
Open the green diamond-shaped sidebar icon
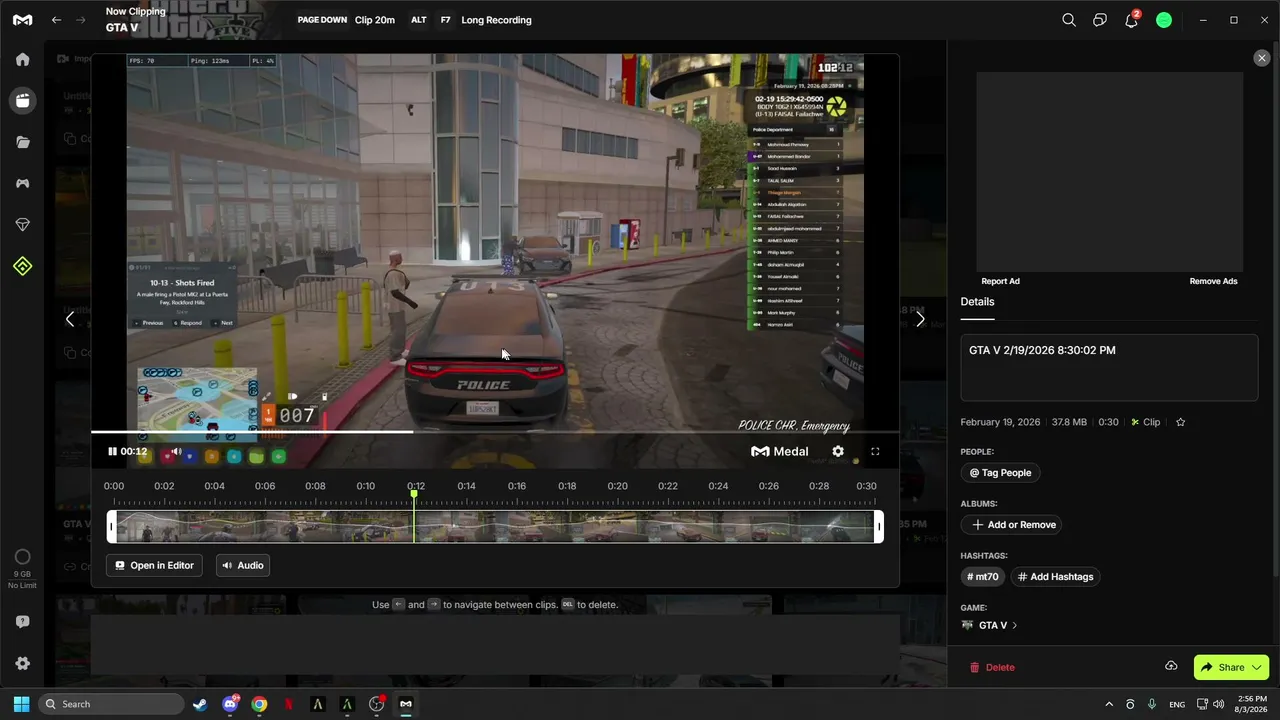coord(22,266)
